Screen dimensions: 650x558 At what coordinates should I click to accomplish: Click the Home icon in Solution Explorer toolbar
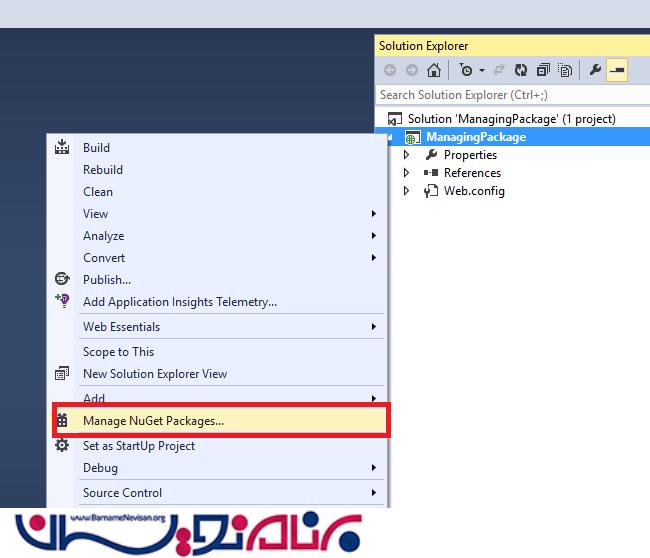(434, 70)
